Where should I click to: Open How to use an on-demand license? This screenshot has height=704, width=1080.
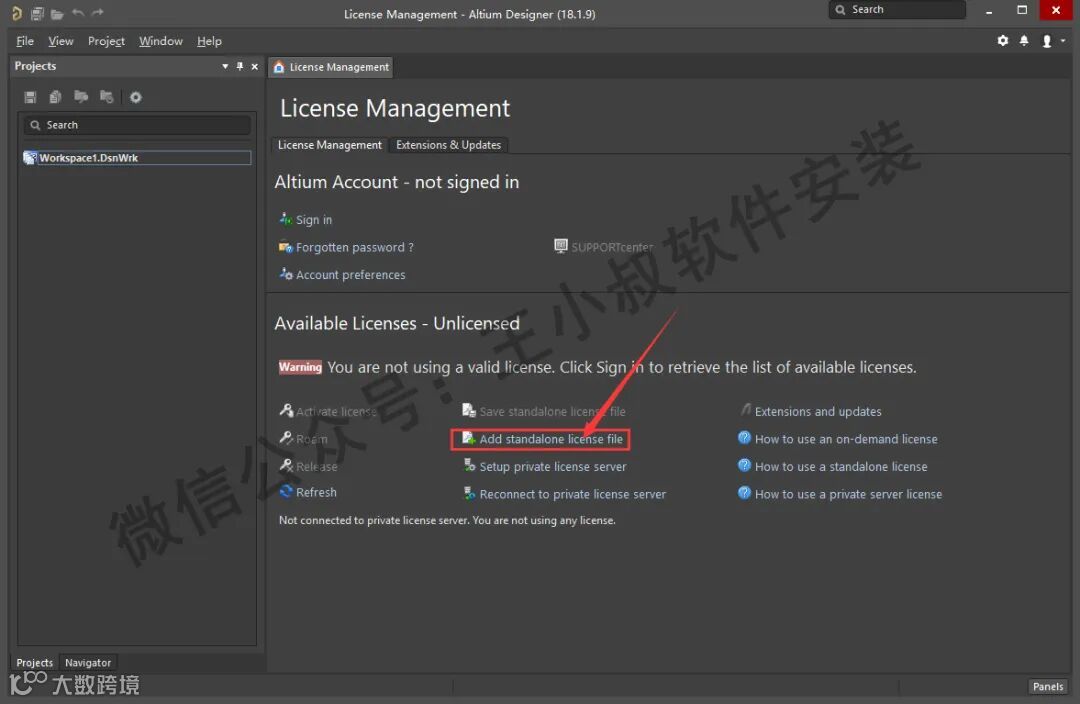coord(846,439)
